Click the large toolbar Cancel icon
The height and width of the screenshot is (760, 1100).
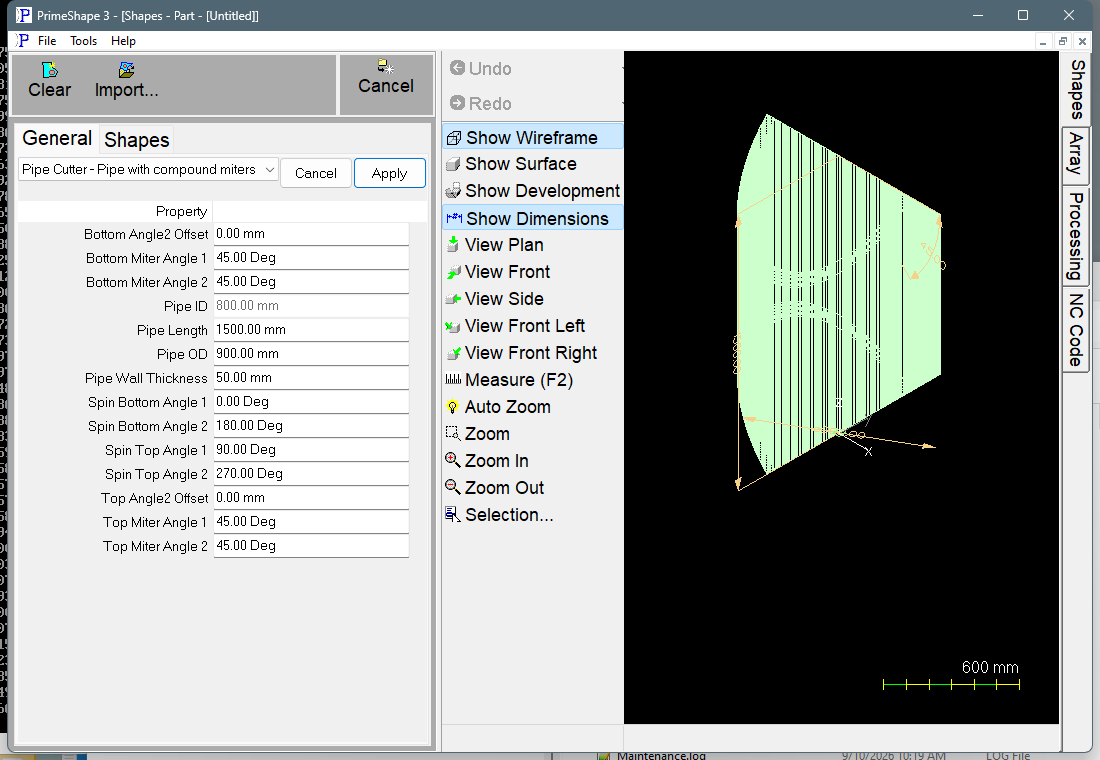point(386,67)
